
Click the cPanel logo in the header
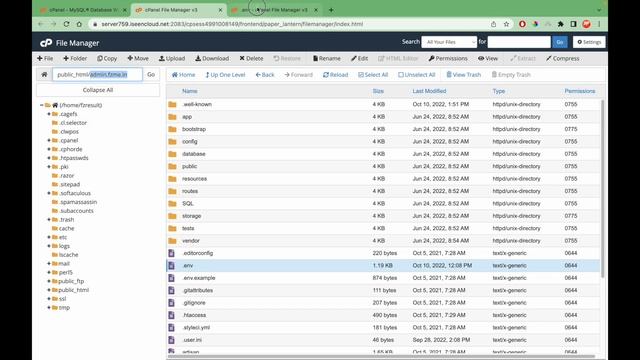pos(46,43)
